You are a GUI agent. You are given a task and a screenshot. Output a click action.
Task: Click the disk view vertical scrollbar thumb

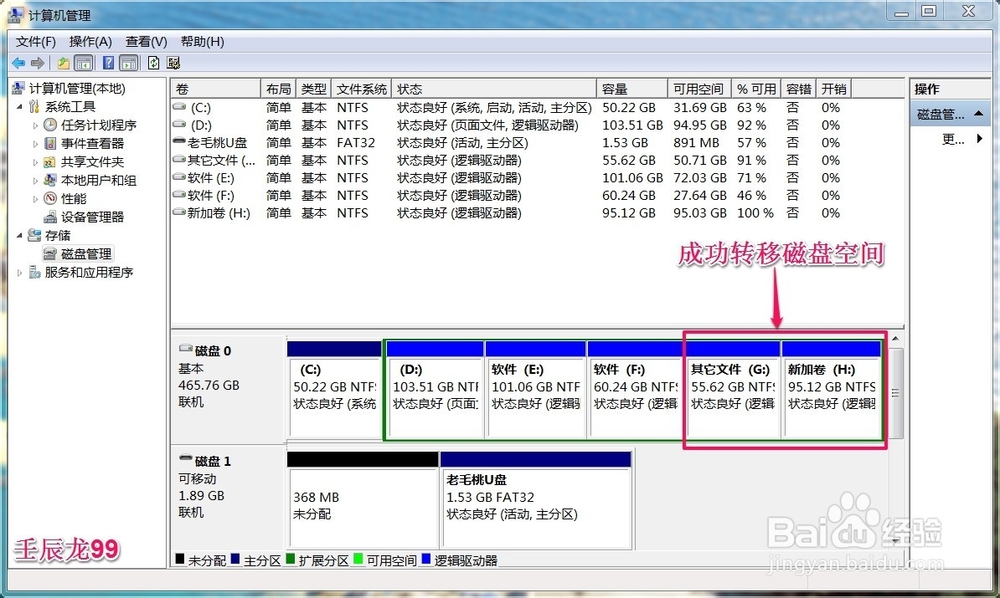(895, 393)
